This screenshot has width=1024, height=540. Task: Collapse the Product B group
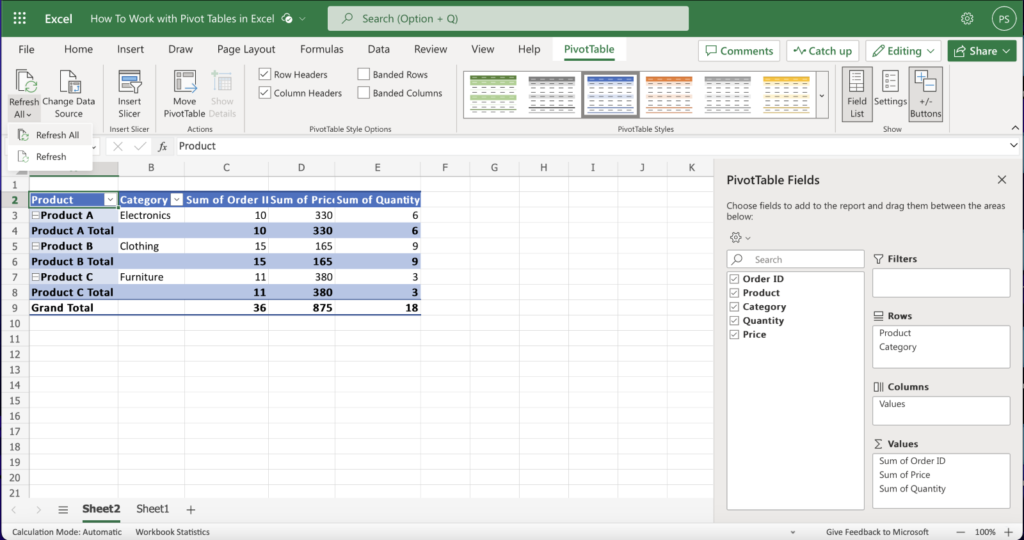(36, 246)
